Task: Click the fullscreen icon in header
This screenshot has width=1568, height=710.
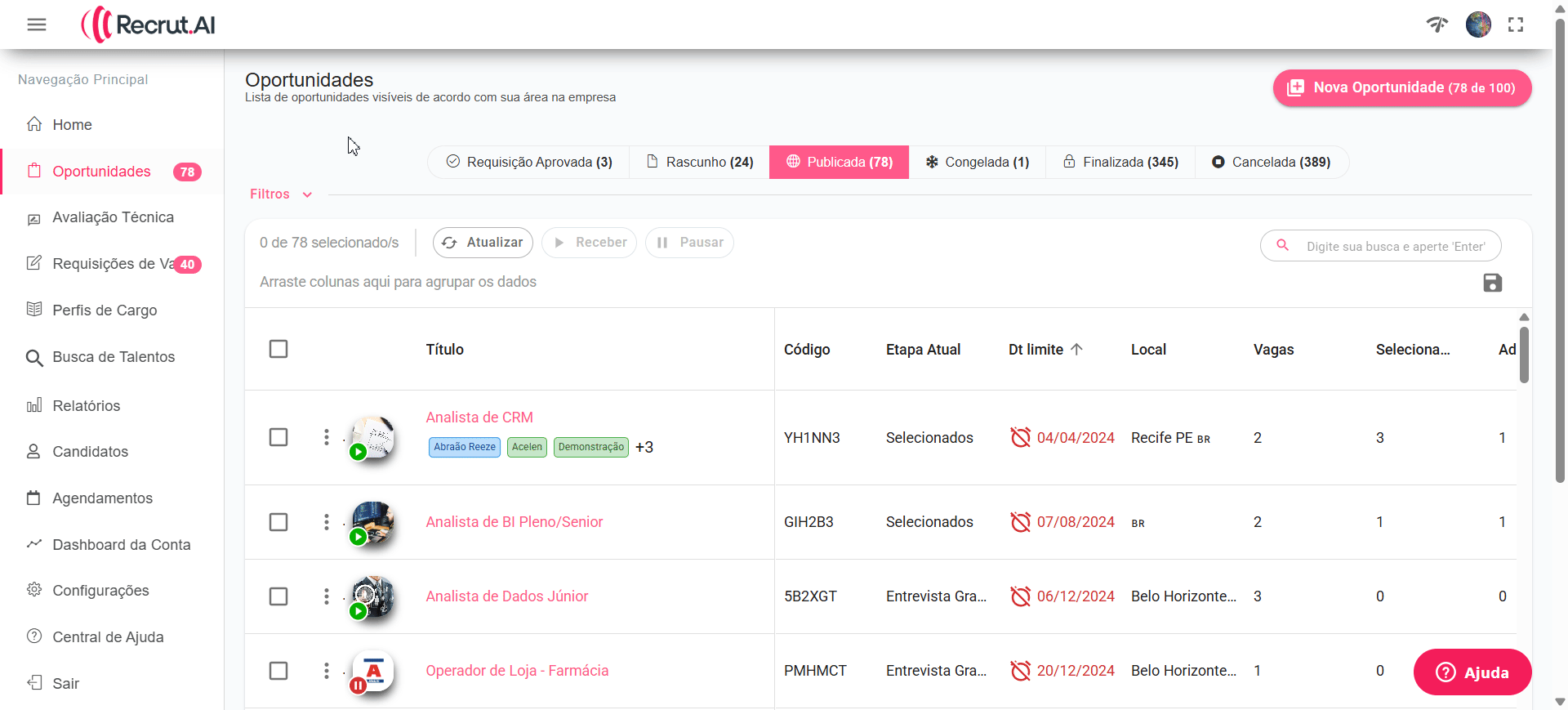Action: click(1516, 25)
